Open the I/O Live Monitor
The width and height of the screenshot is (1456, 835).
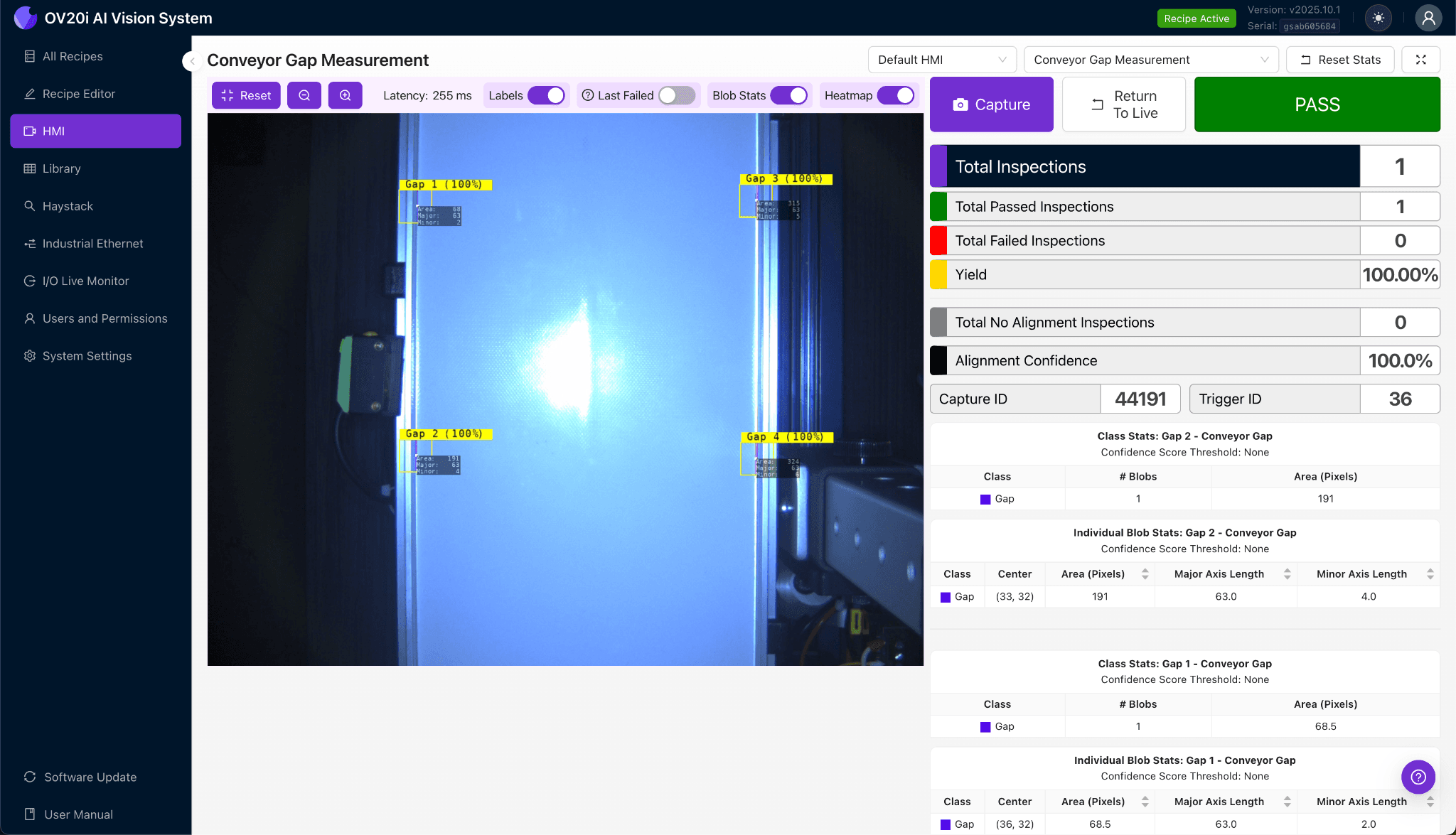coord(85,281)
